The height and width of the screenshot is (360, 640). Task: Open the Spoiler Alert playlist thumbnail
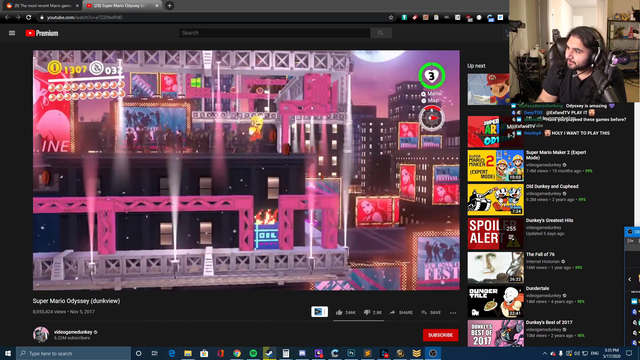tap(496, 233)
